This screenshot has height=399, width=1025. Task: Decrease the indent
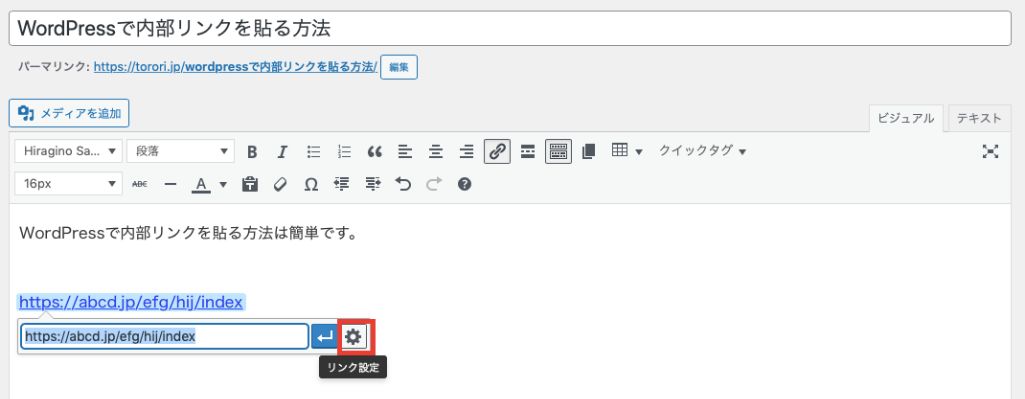pos(341,184)
